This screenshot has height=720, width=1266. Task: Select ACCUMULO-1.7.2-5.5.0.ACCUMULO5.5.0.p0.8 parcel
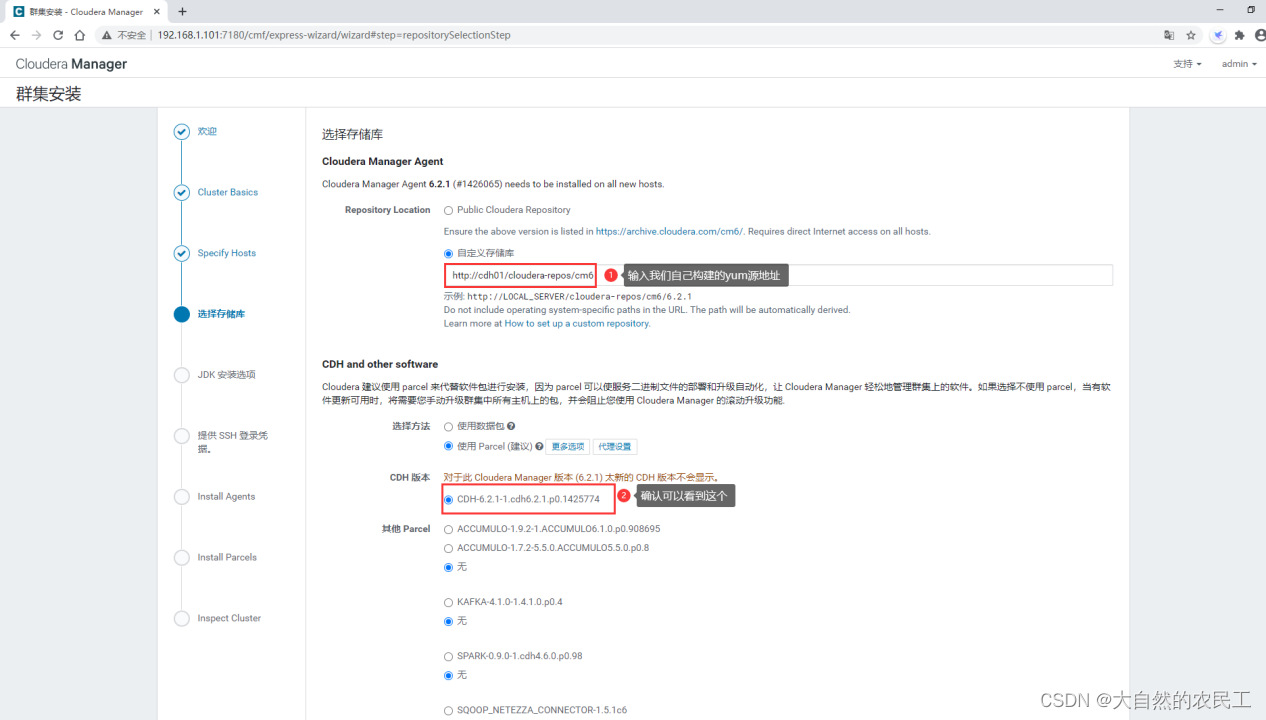click(x=448, y=548)
